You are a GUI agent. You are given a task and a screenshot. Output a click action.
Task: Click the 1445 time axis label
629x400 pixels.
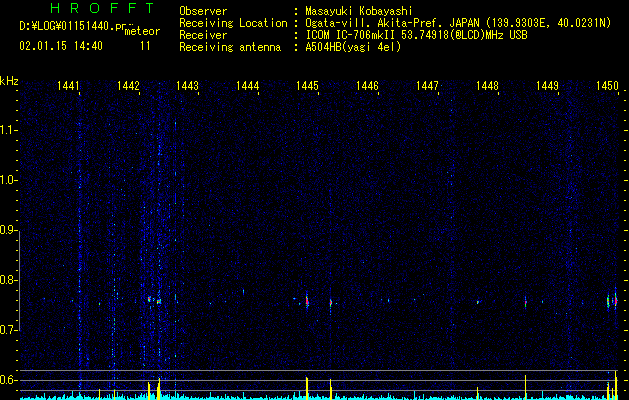[x=307, y=85]
